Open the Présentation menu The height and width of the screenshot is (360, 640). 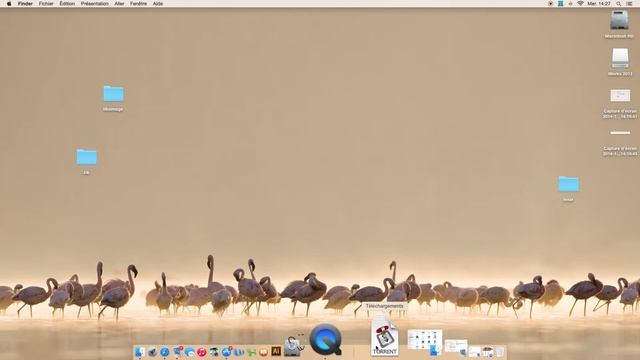95,3
